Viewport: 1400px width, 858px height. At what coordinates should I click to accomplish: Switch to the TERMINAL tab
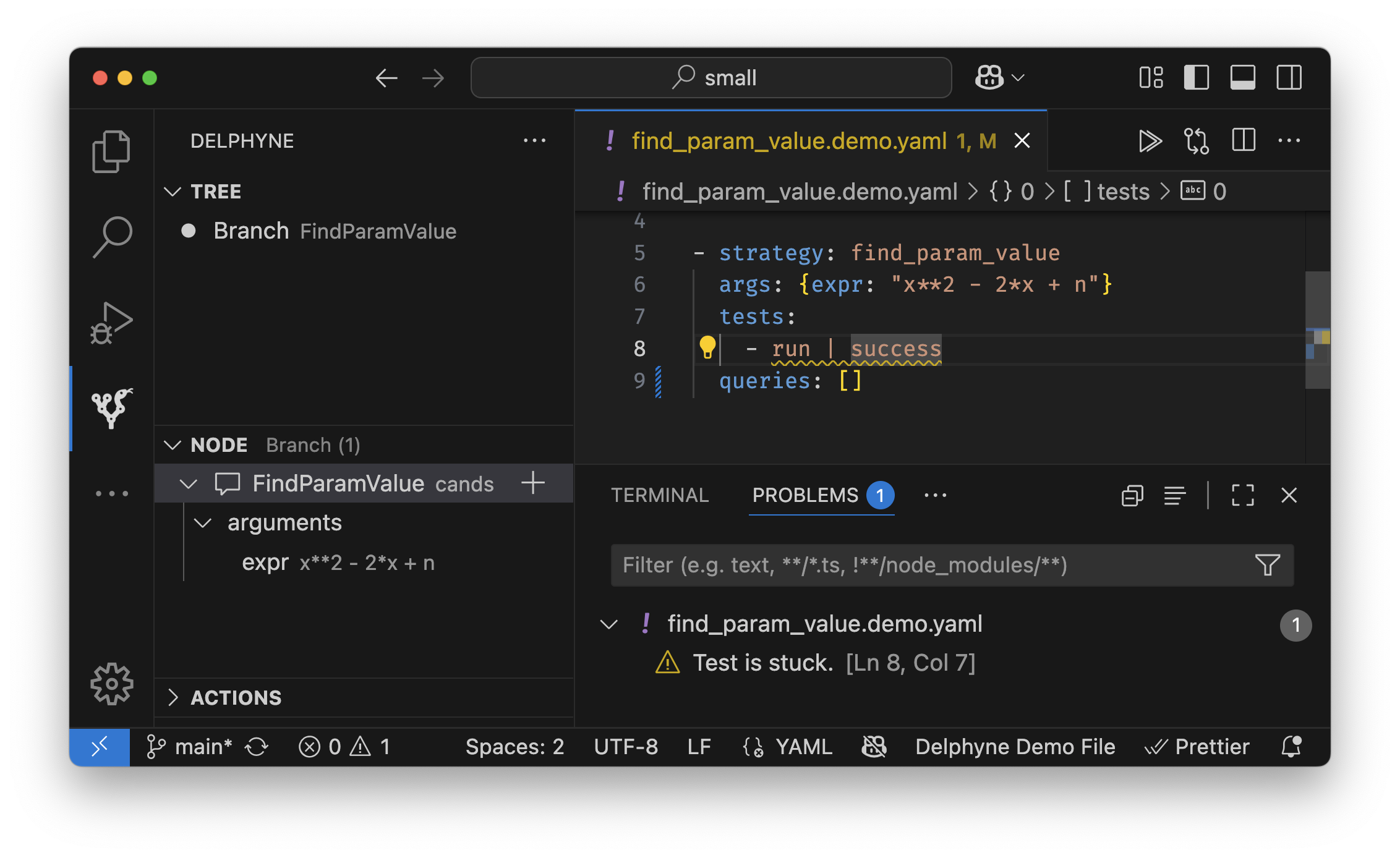pyautogui.click(x=659, y=495)
